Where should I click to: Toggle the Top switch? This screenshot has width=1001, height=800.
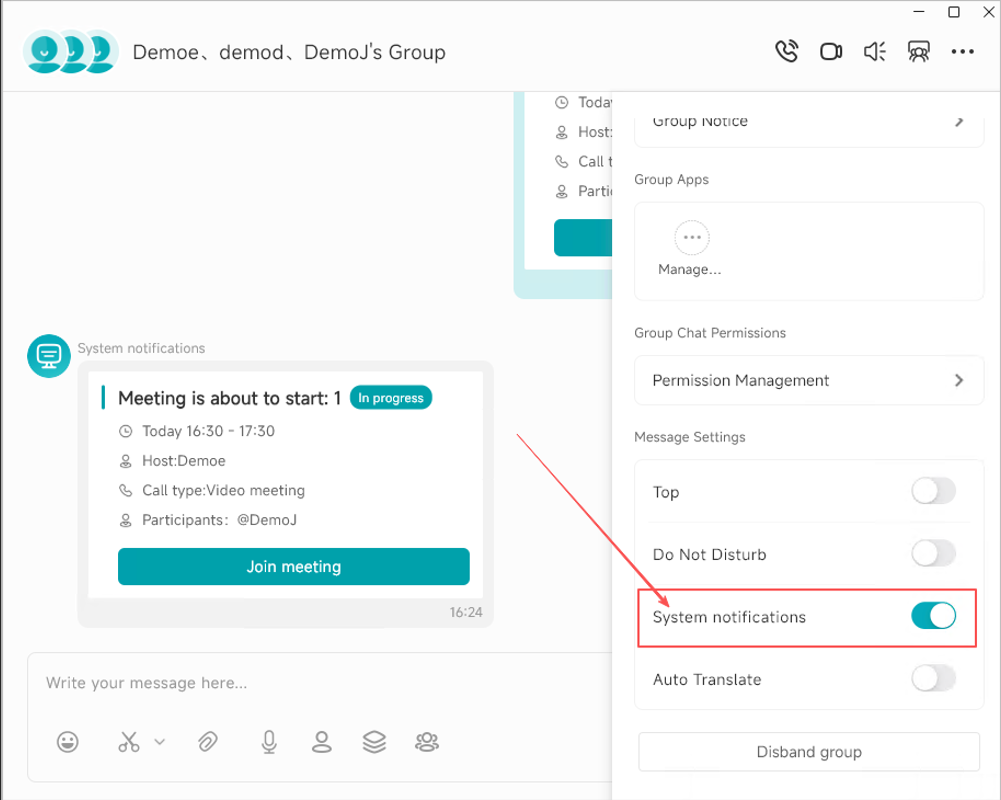pos(933,491)
